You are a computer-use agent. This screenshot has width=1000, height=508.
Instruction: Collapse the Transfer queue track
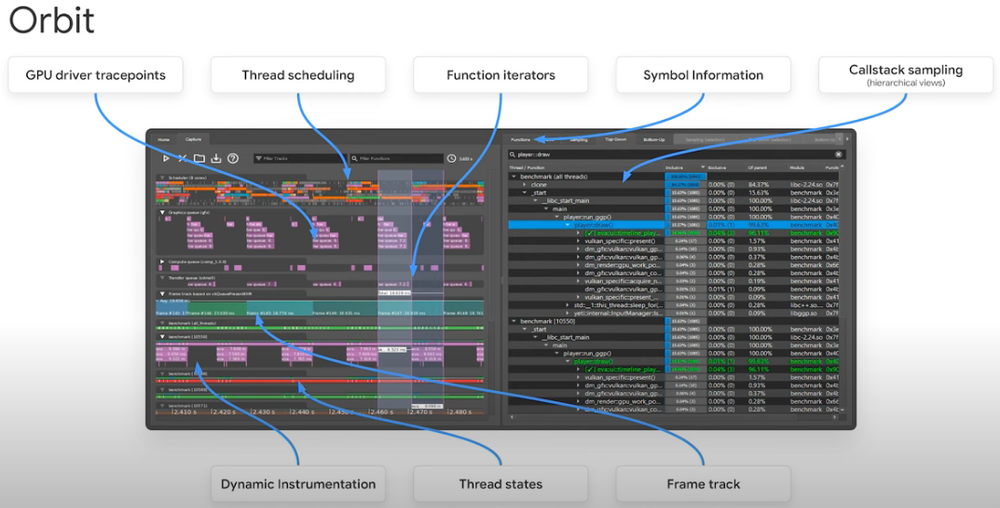(x=163, y=278)
